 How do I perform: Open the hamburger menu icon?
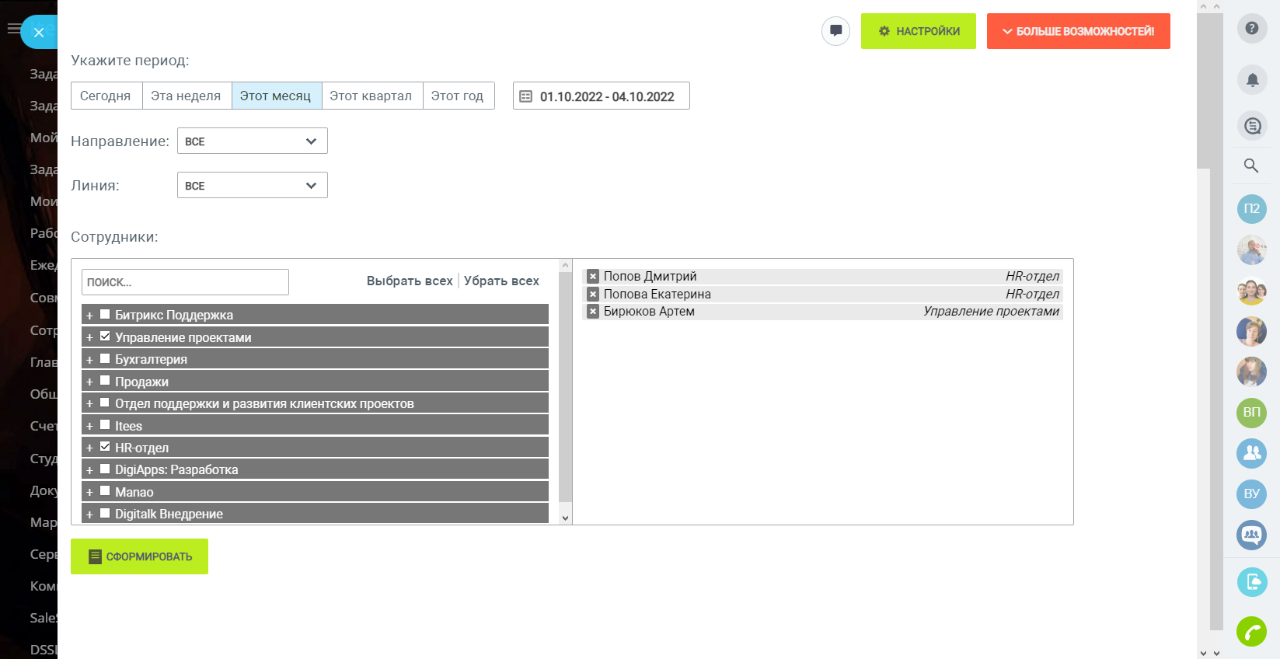(x=13, y=29)
